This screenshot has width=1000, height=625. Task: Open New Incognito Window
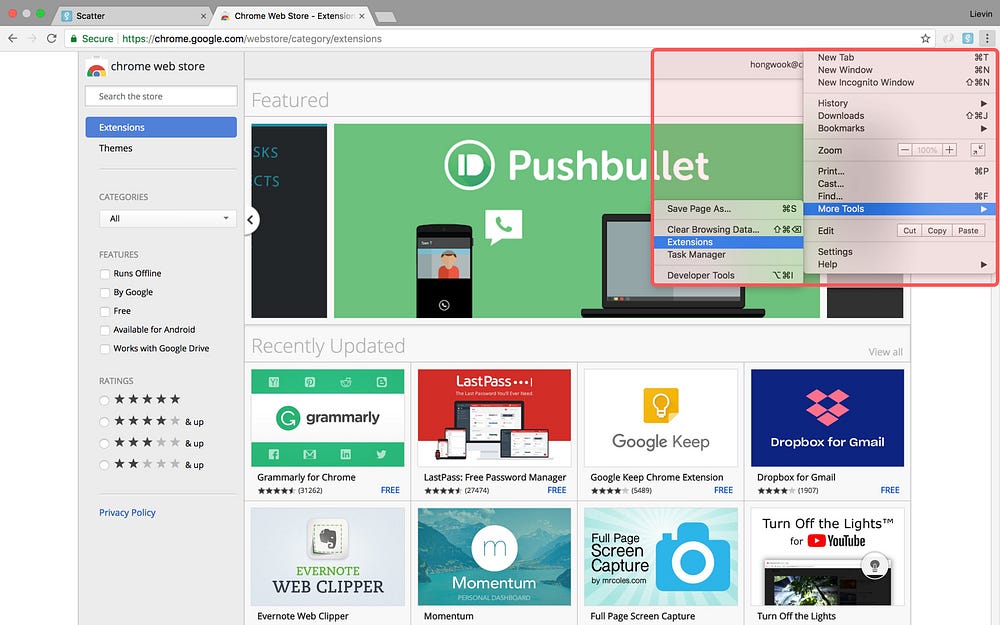901,82
